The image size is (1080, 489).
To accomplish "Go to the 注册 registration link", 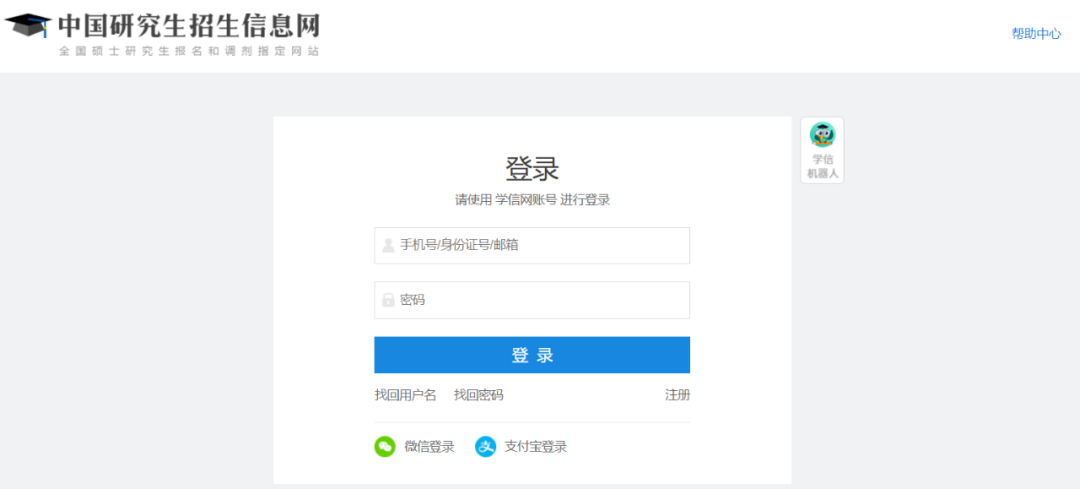I will 677,395.
